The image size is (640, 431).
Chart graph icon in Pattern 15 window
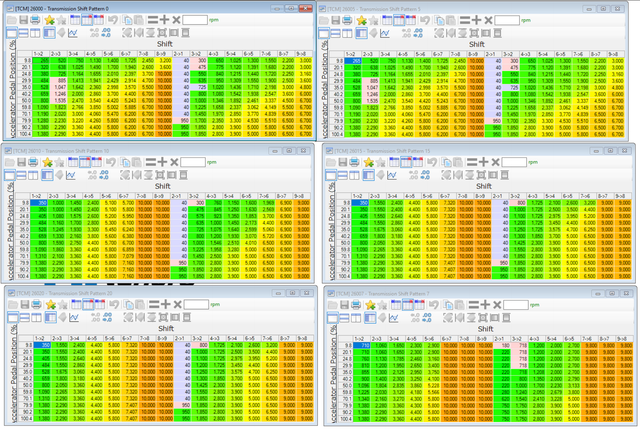point(392,175)
